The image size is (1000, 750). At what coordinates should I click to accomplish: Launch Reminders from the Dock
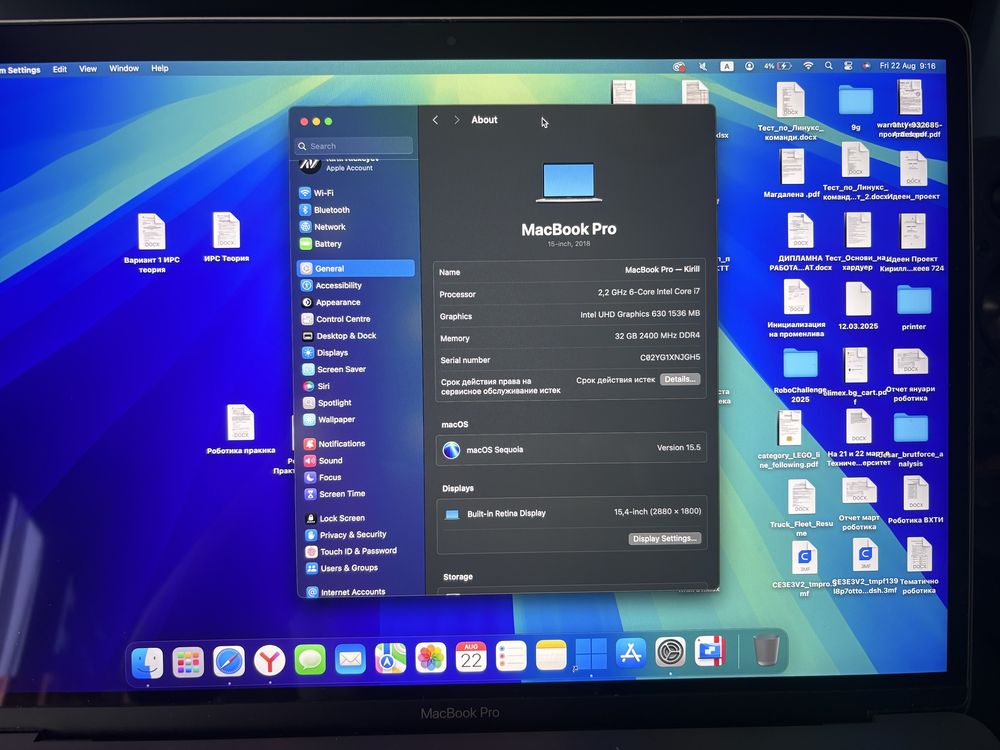pyautogui.click(x=511, y=656)
